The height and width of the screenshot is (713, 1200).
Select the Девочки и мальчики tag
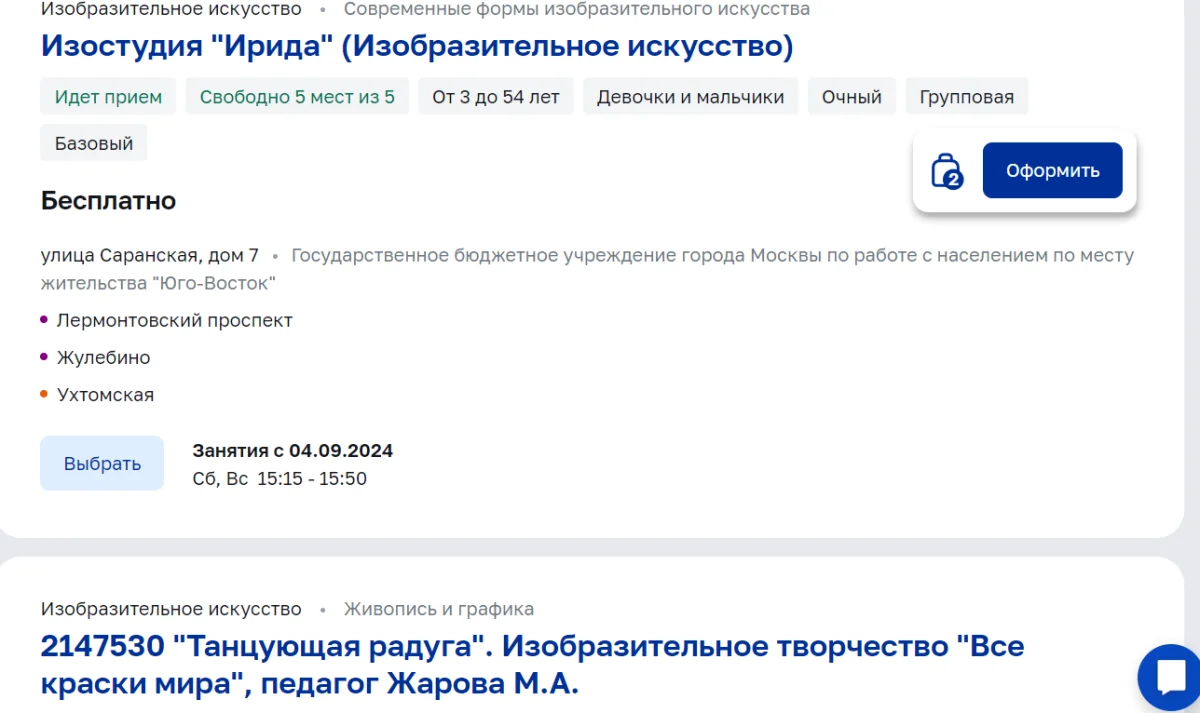coord(691,97)
